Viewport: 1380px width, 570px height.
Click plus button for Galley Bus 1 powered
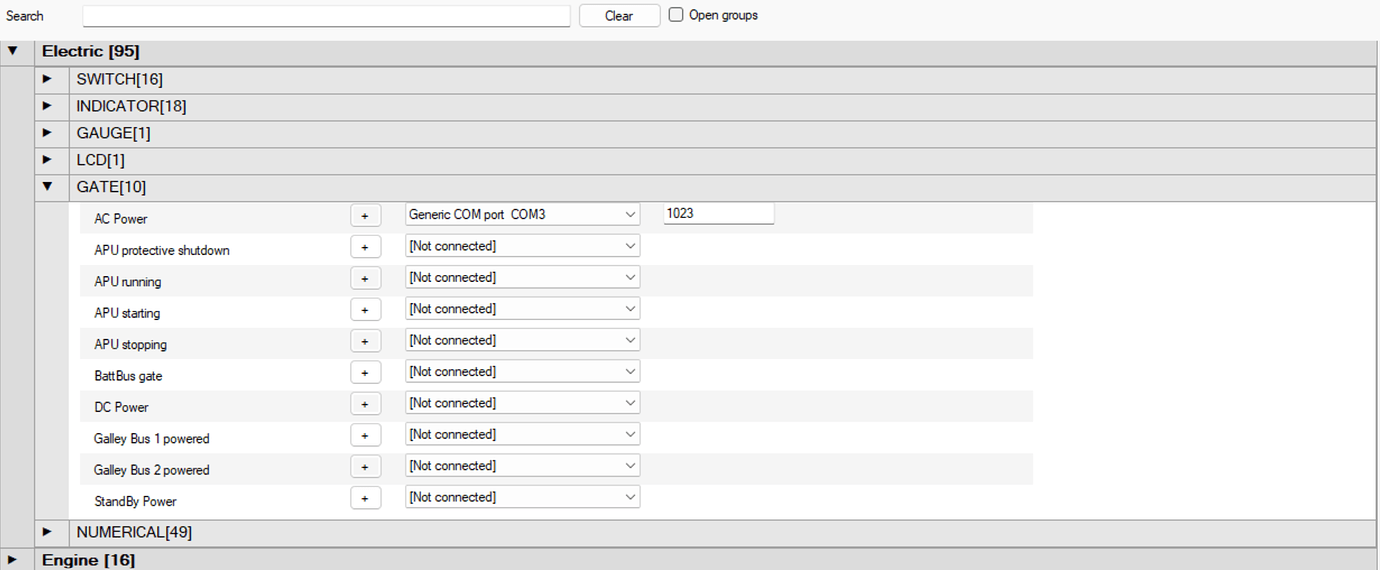[x=365, y=435]
